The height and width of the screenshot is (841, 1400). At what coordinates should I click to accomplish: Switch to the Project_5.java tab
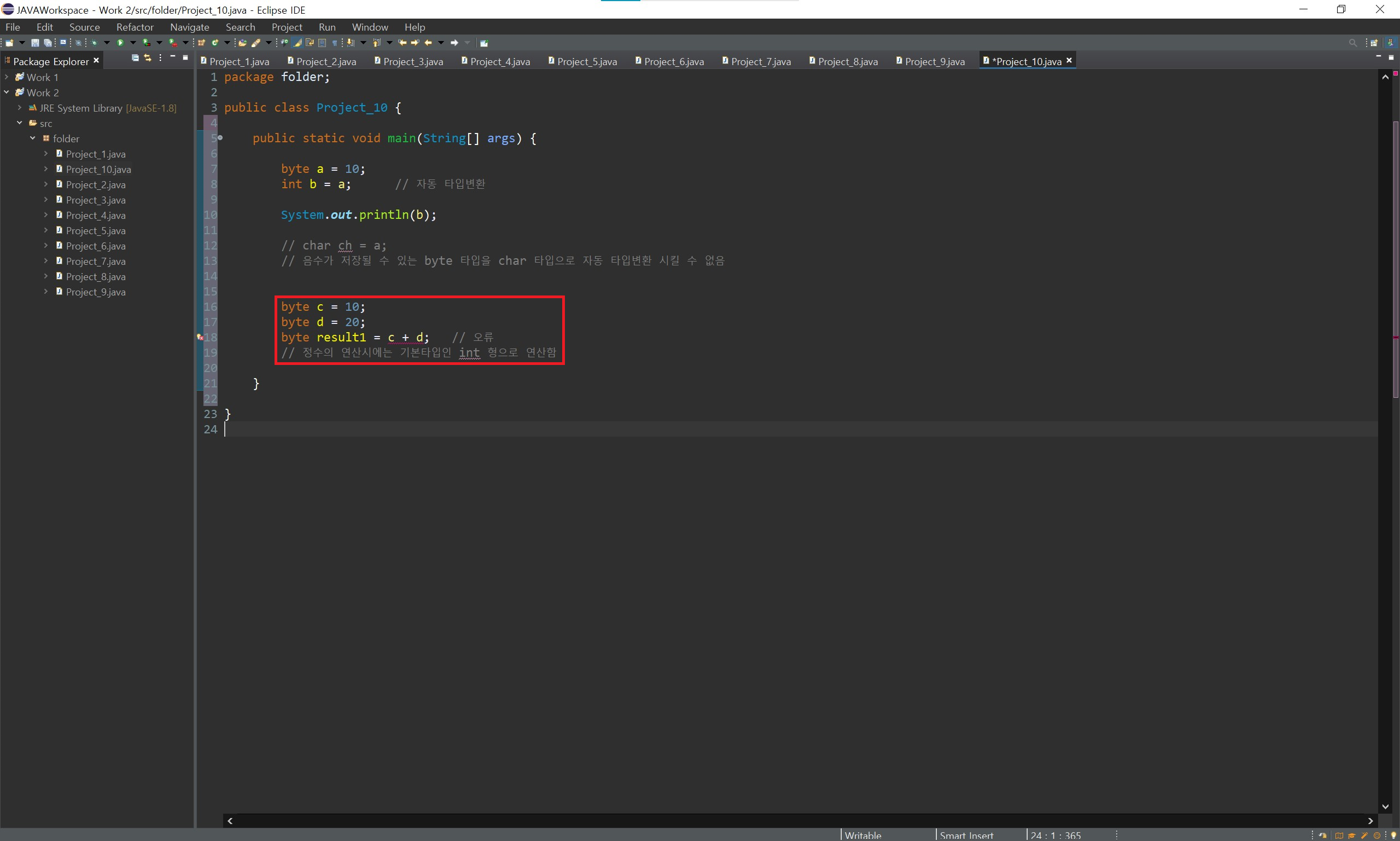(x=586, y=62)
